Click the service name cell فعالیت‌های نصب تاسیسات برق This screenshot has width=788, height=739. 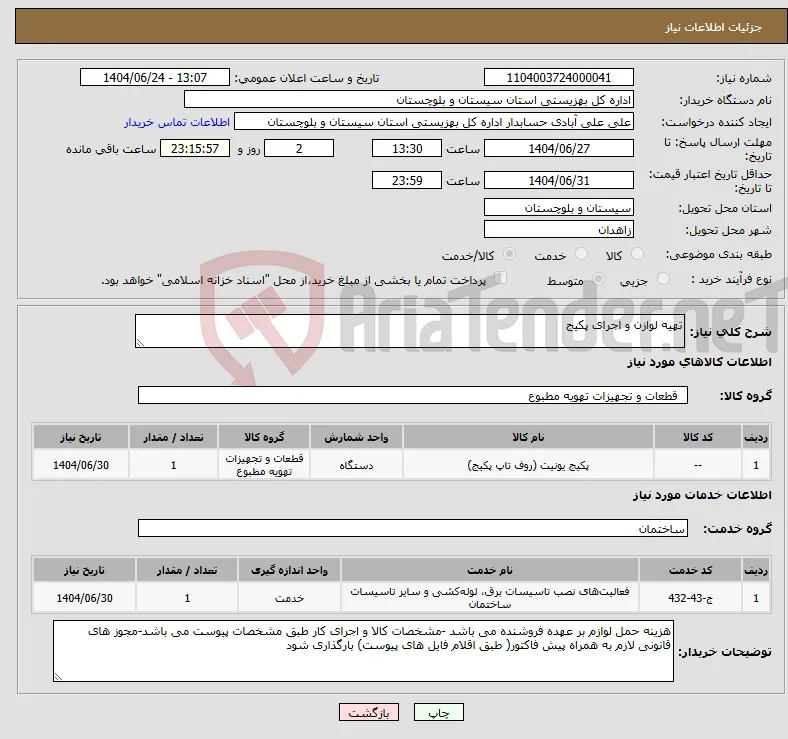489,598
